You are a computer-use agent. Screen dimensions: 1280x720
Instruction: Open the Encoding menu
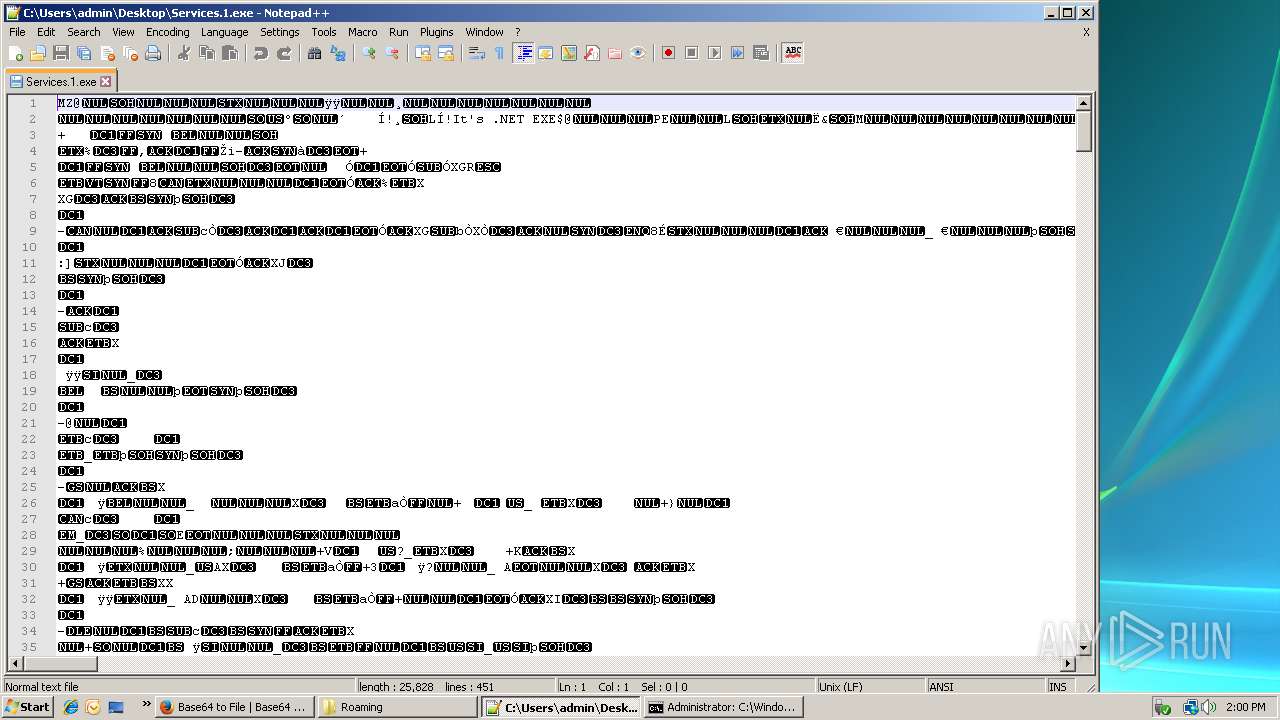coord(168,32)
